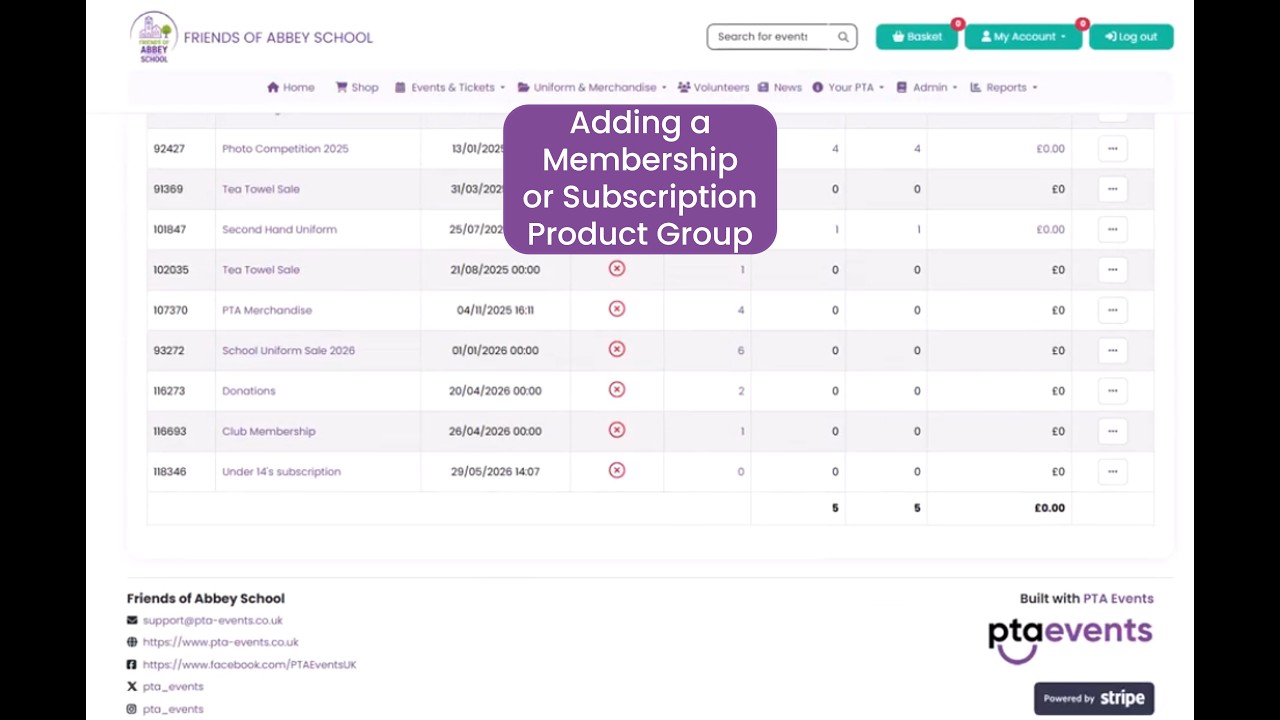Go to the Home menu item
The image size is (1280, 720).
[291, 87]
